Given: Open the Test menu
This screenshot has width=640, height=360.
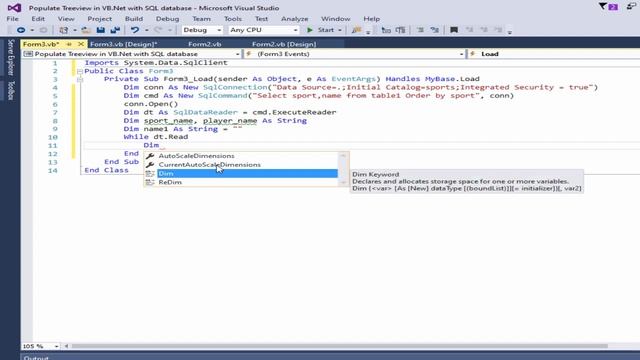Looking at the screenshot, I should pos(261,19).
